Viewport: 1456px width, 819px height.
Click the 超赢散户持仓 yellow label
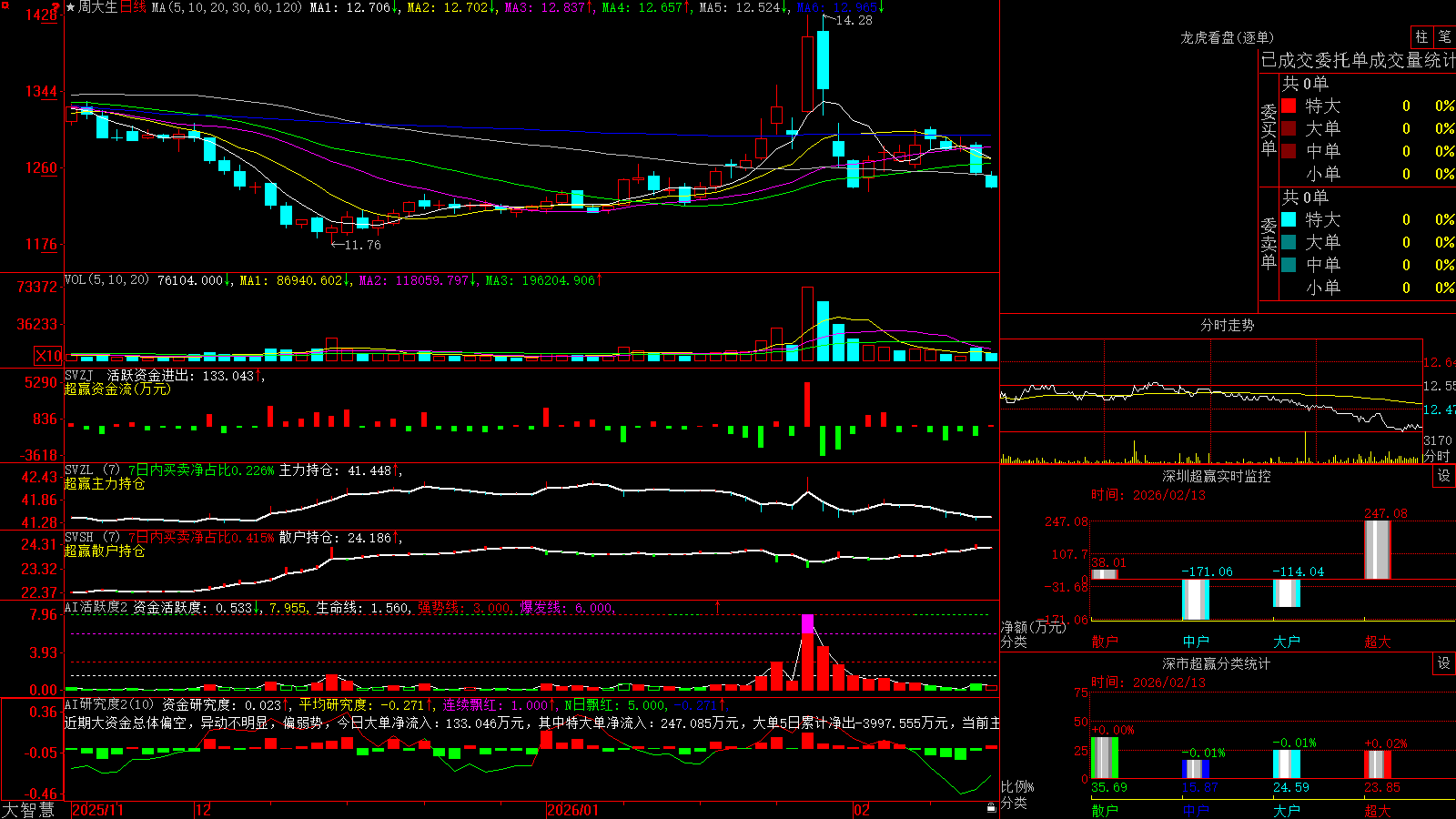pos(105,551)
